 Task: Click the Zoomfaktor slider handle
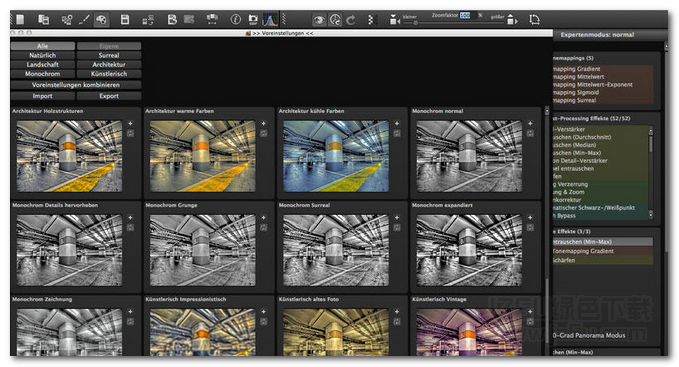click(415, 23)
